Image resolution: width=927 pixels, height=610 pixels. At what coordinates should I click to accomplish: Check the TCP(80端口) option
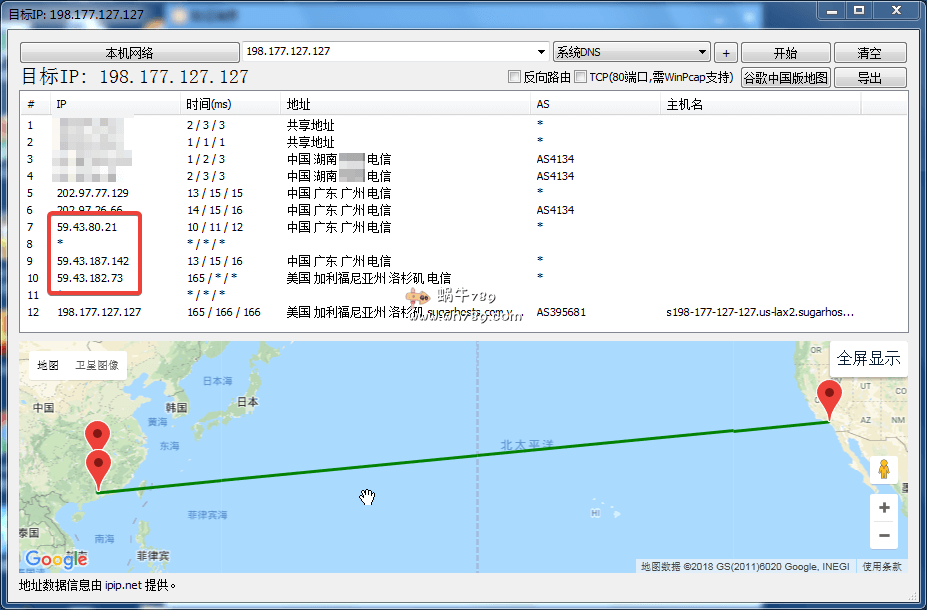tap(578, 76)
